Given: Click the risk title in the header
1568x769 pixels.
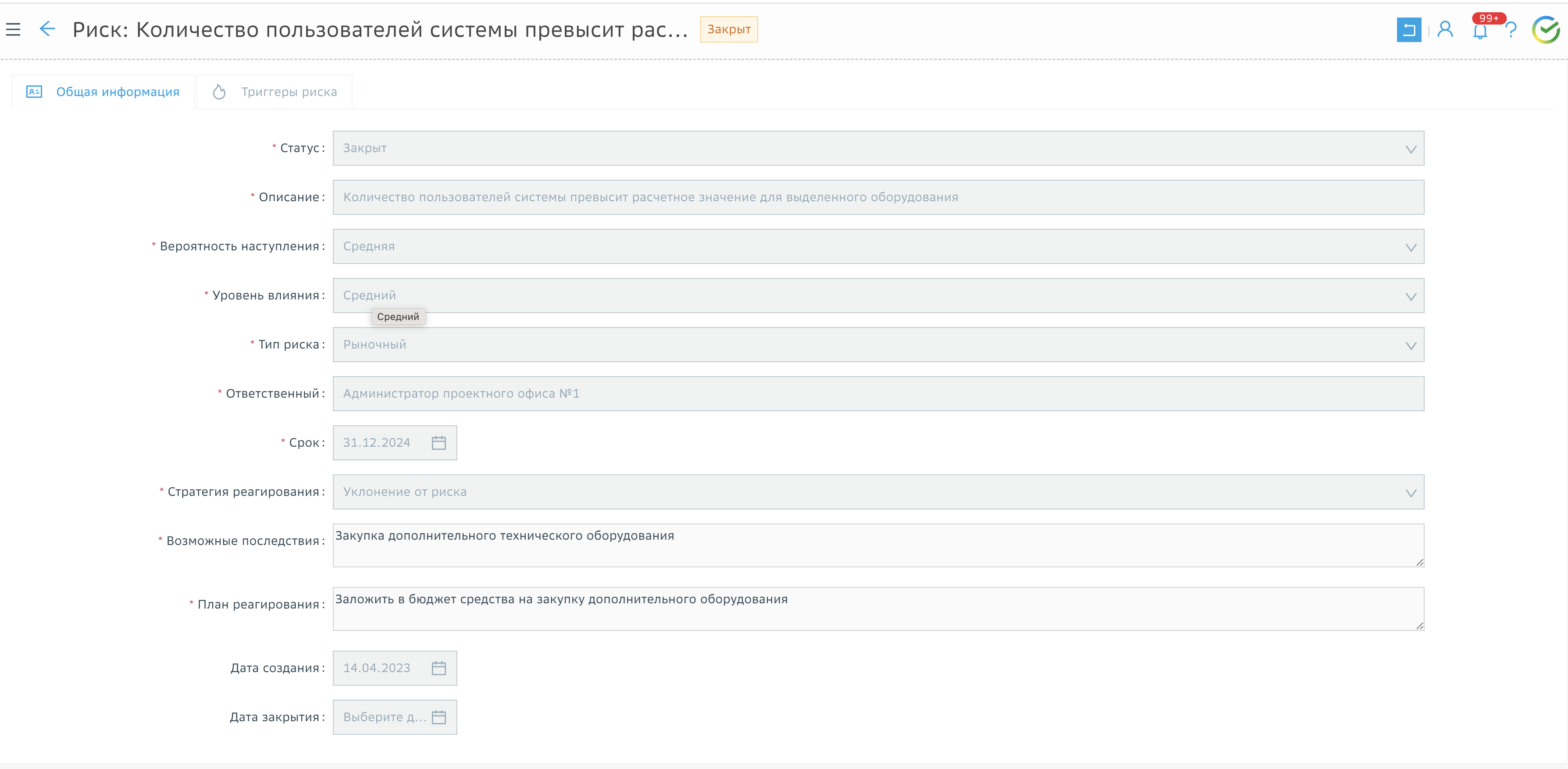Looking at the screenshot, I should [x=381, y=28].
